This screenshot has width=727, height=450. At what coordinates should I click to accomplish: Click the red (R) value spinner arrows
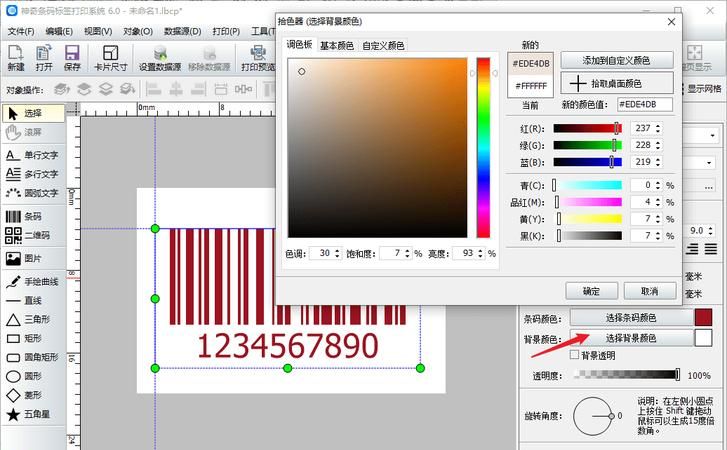[658, 128]
